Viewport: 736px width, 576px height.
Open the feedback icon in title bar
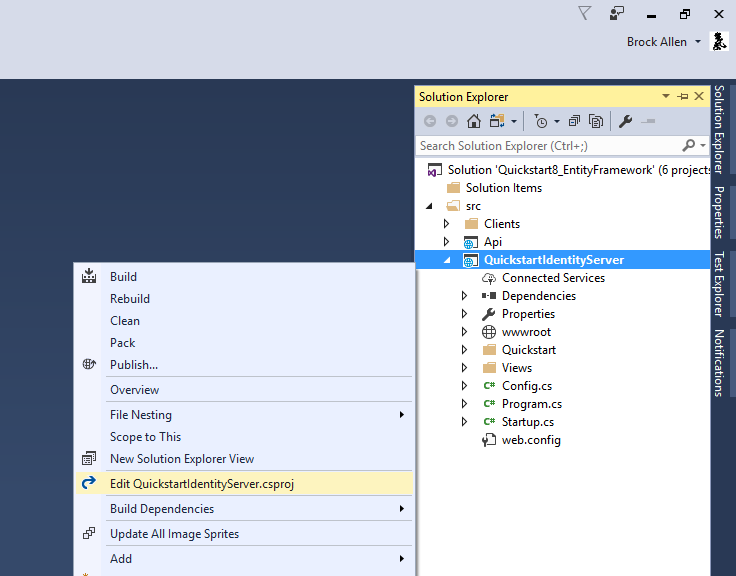(x=616, y=13)
